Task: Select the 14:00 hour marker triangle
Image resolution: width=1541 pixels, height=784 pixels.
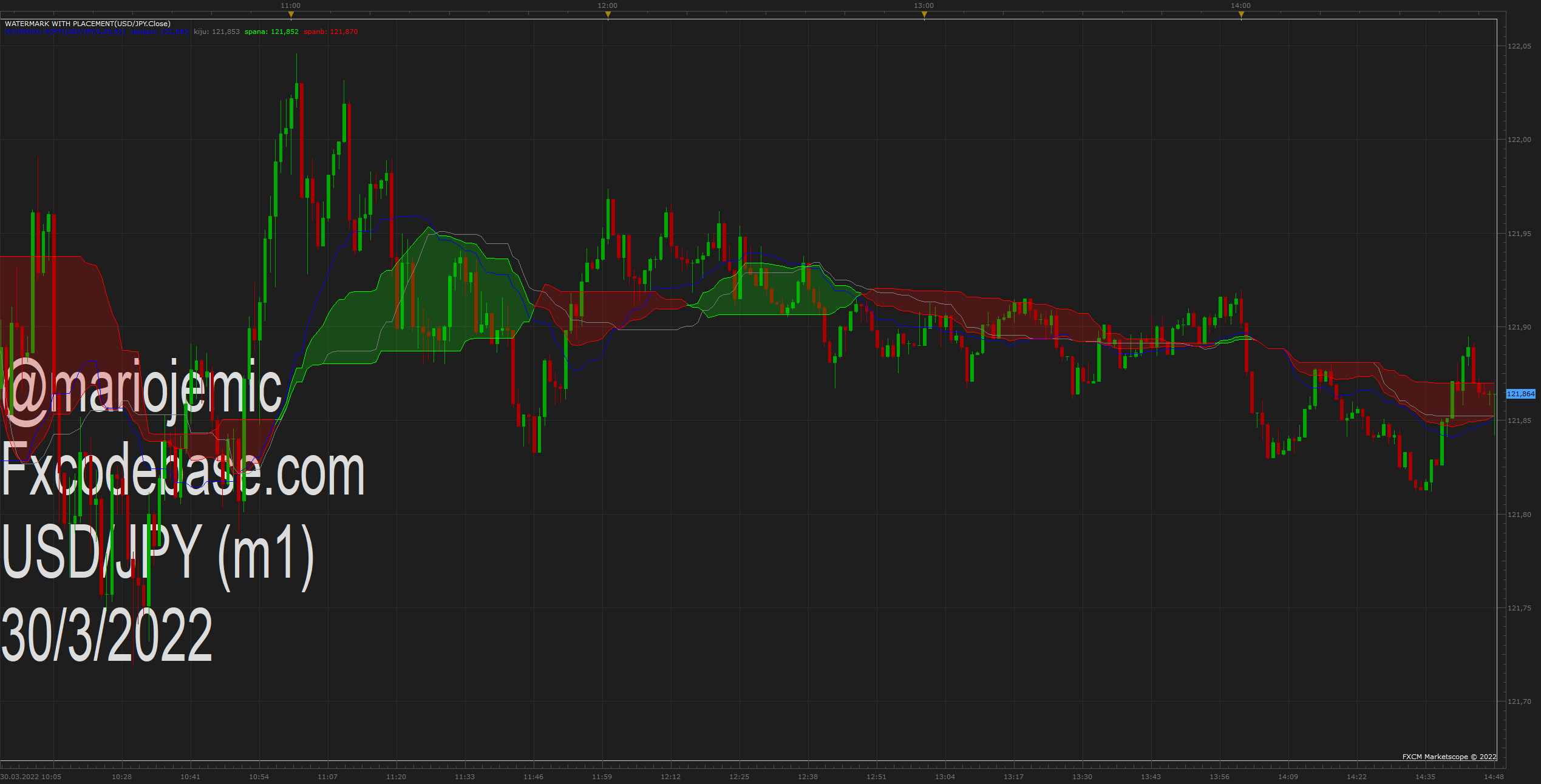Action: (x=1241, y=15)
